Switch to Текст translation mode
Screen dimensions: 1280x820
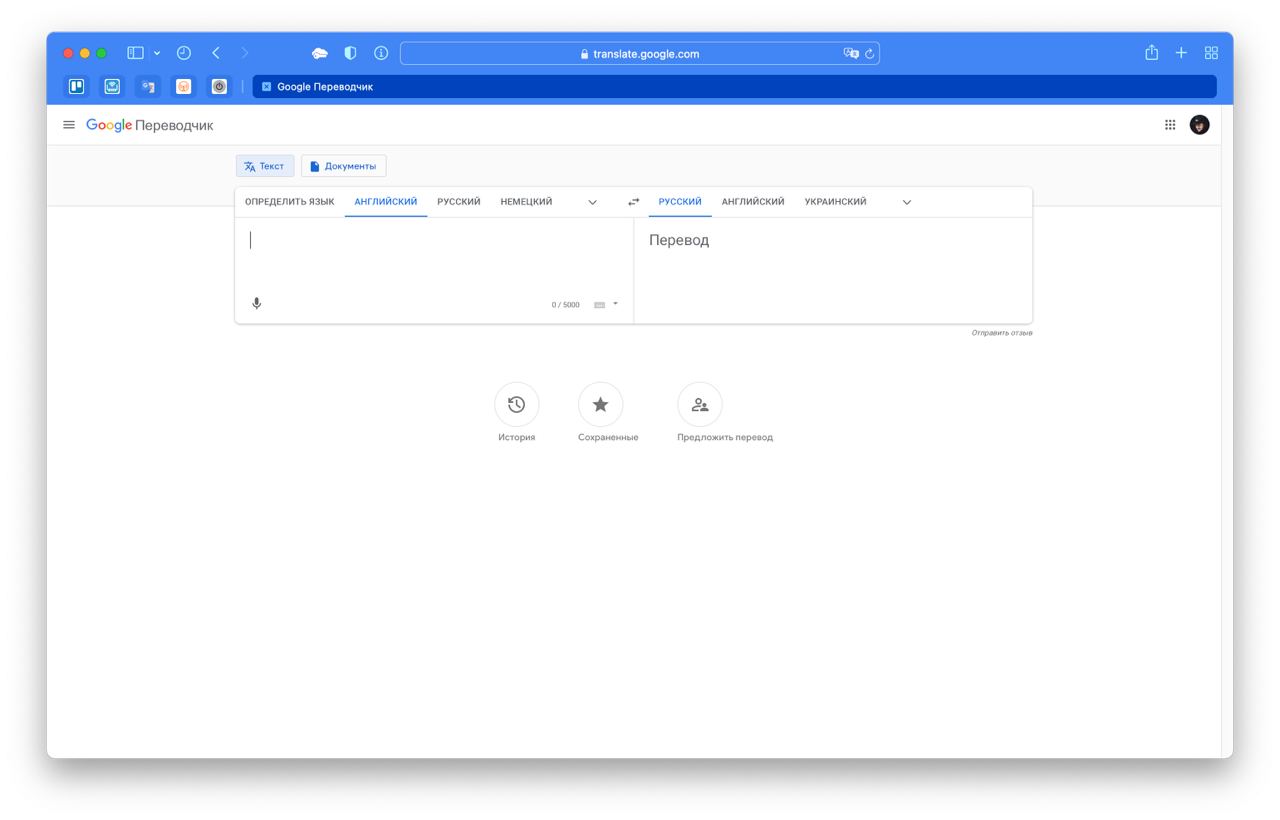265,166
